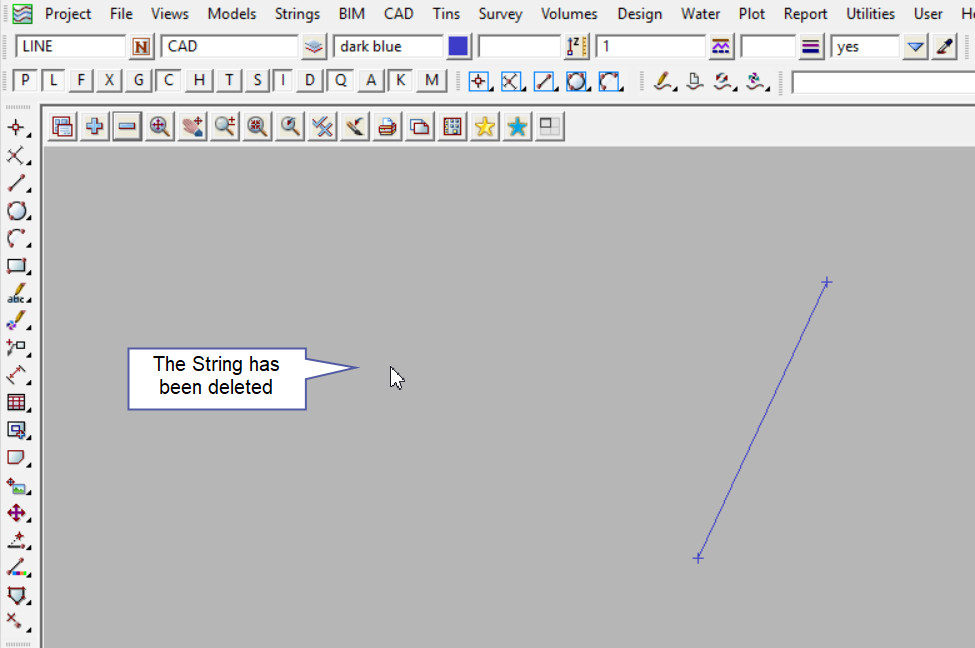Toggle the P snap button
The height and width of the screenshot is (648, 975).
[x=25, y=80]
